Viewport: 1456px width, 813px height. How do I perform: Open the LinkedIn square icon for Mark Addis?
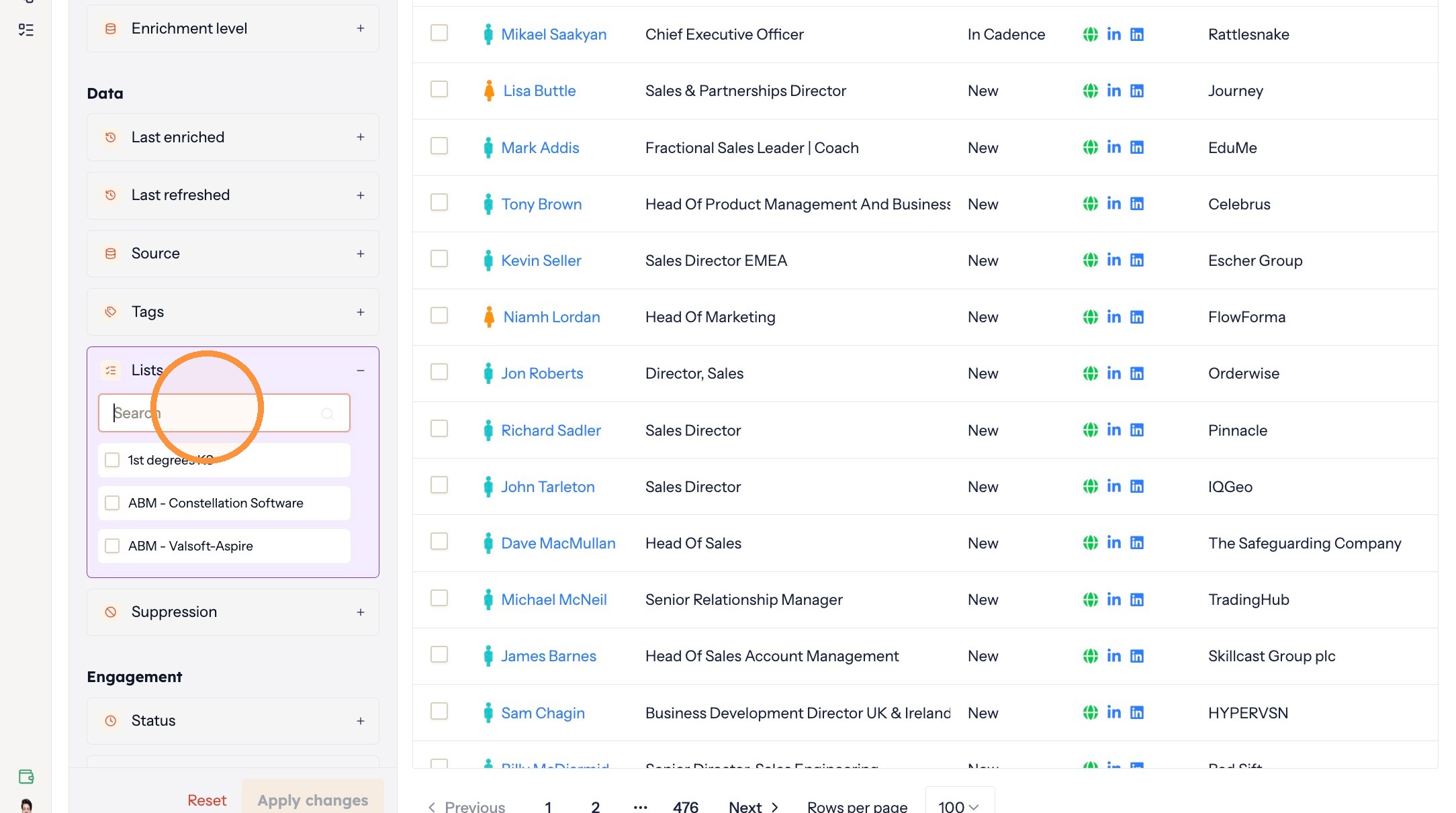(x=1136, y=147)
